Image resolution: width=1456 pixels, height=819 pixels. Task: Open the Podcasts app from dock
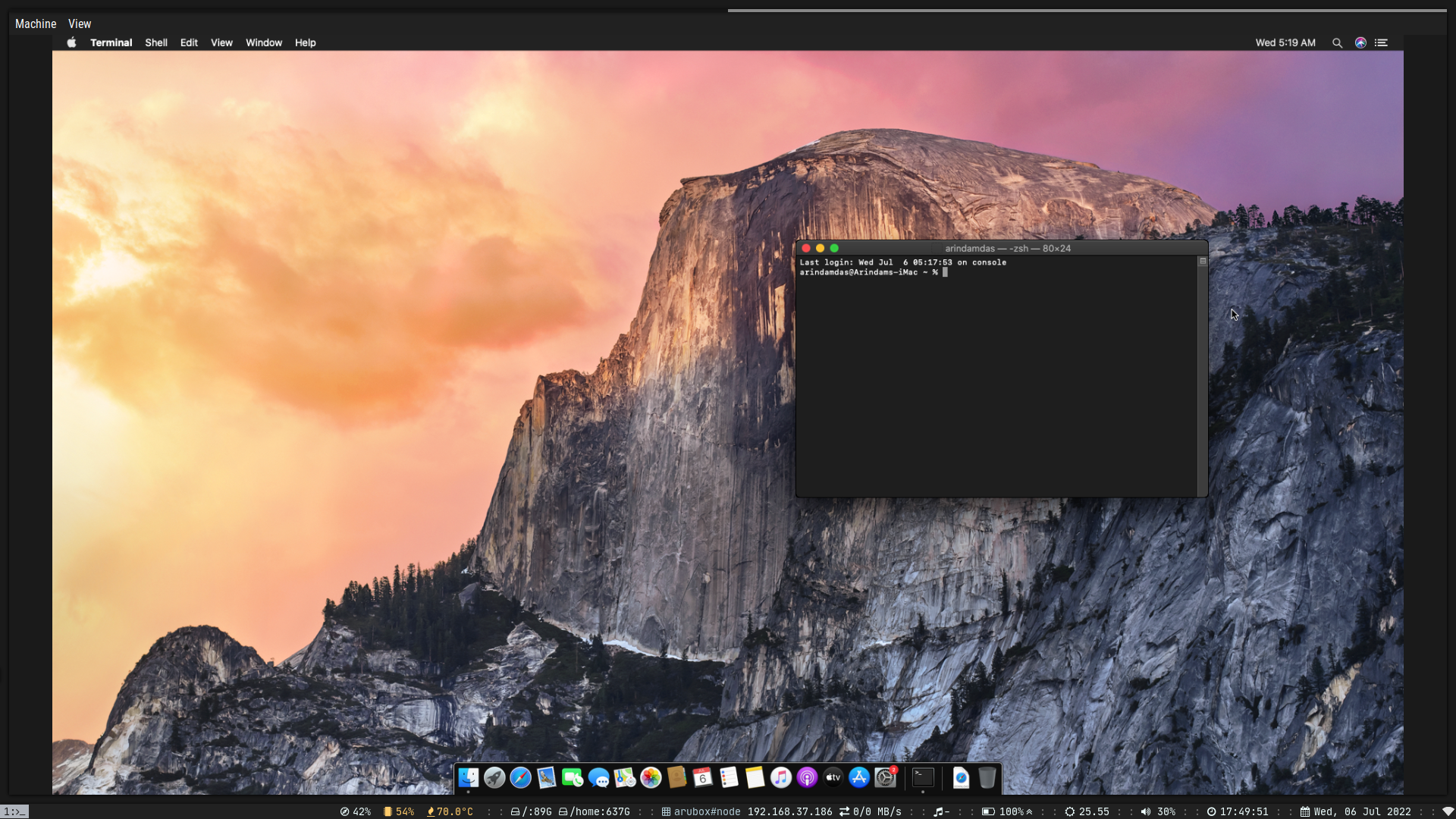coord(807,777)
